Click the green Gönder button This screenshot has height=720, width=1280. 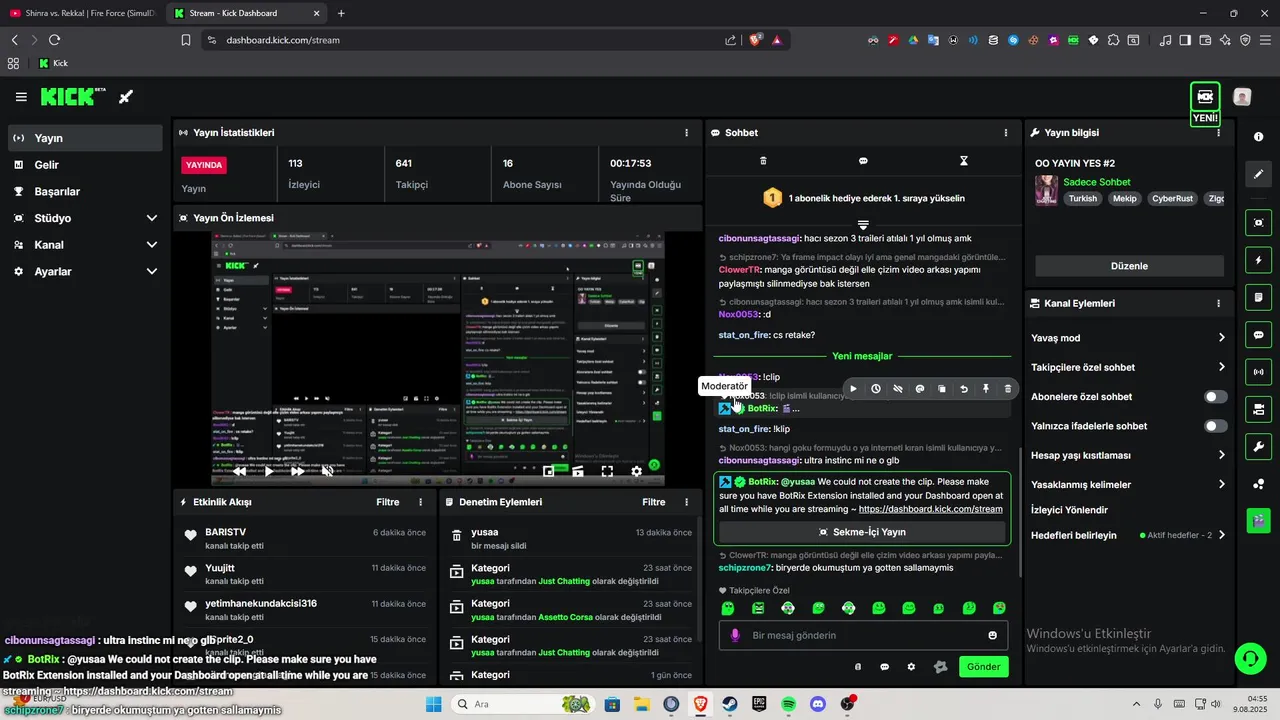pyautogui.click(x=983, y=667)
